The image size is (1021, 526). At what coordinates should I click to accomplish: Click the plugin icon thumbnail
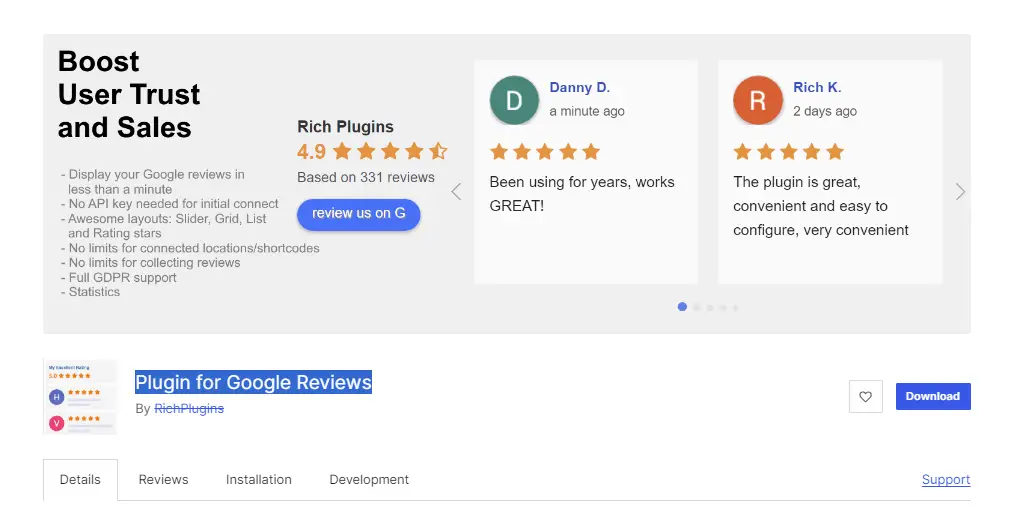pyautogui.click(x=80, y=396)
